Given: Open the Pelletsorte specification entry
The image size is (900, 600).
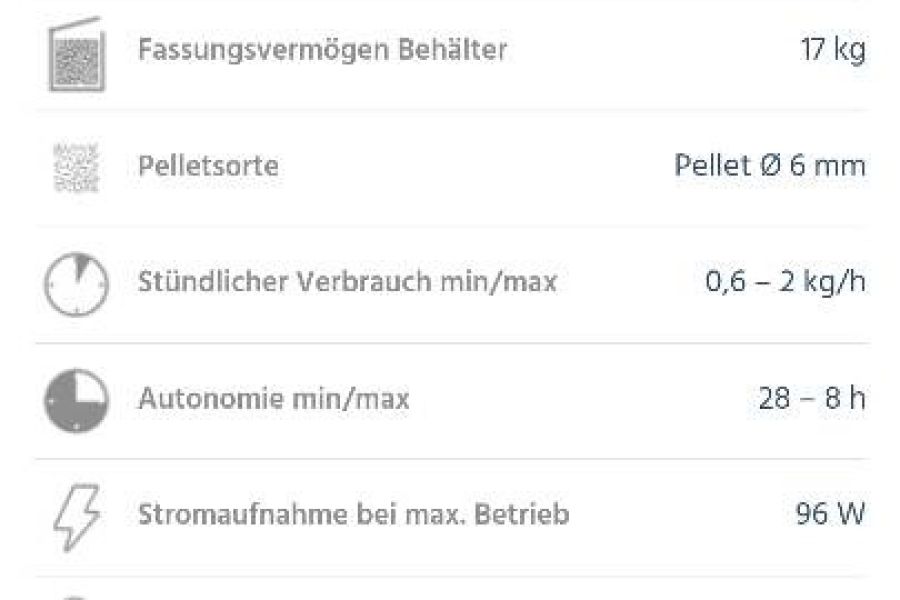Looking at the screenshot, I should [450, 166].
